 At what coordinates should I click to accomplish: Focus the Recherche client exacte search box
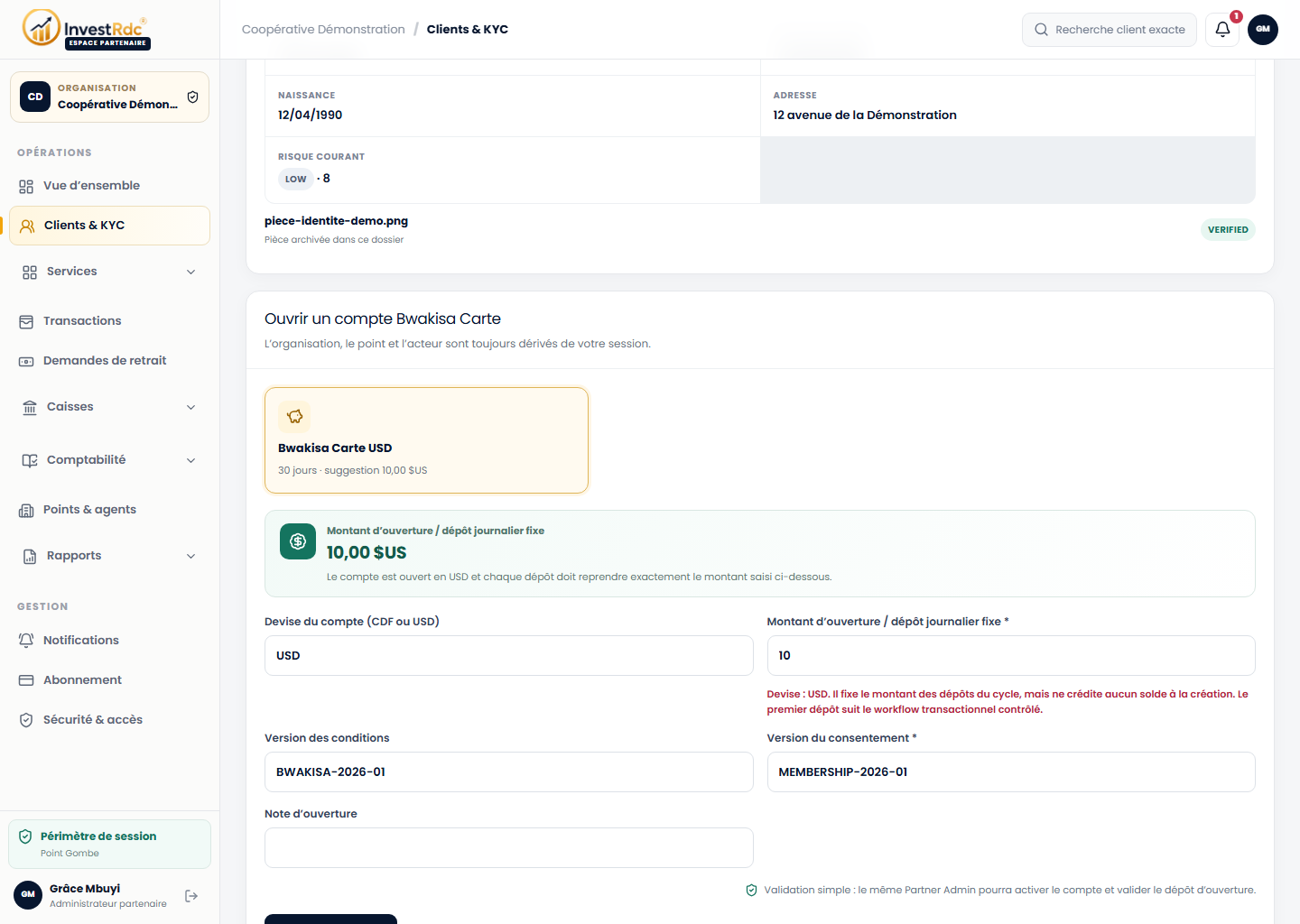click(1110, 30)
